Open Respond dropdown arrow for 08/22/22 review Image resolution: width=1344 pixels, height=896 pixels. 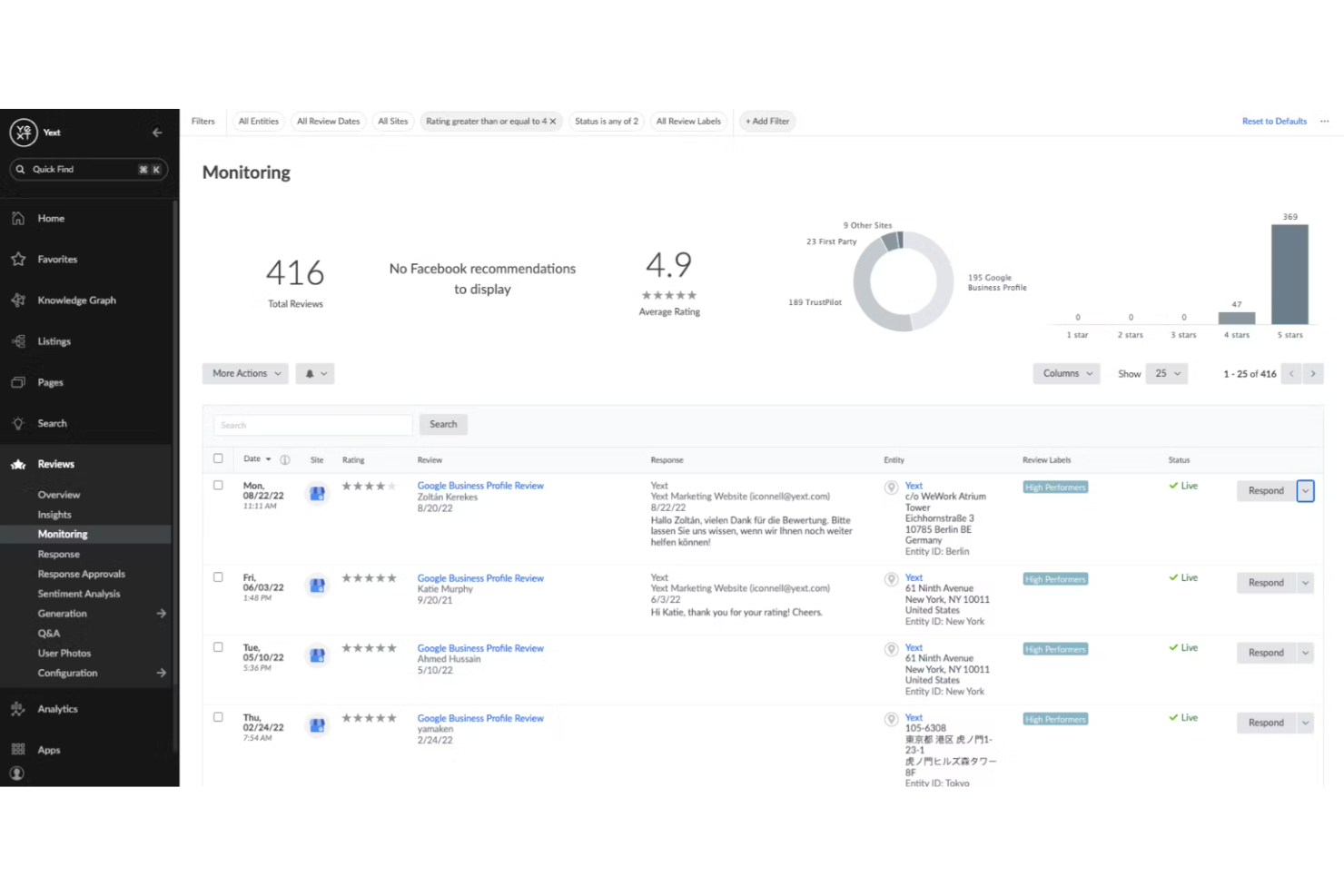tap(1306, 491)
